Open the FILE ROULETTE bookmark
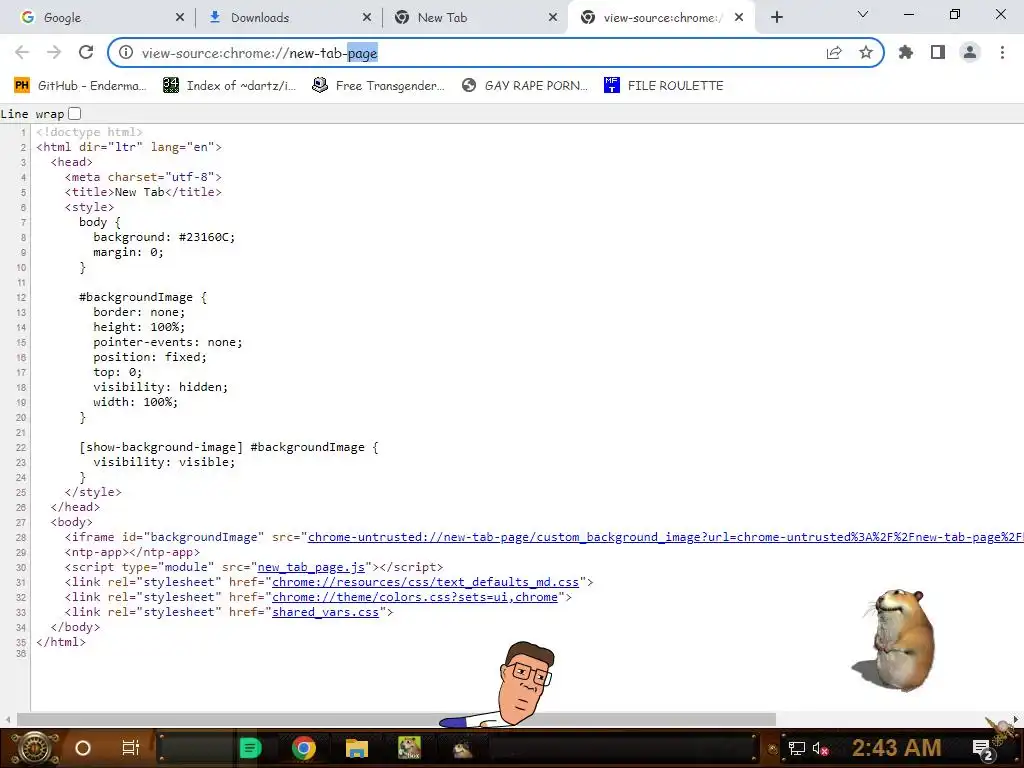This screenshot has width=1024, height=768. coord(664,86)
